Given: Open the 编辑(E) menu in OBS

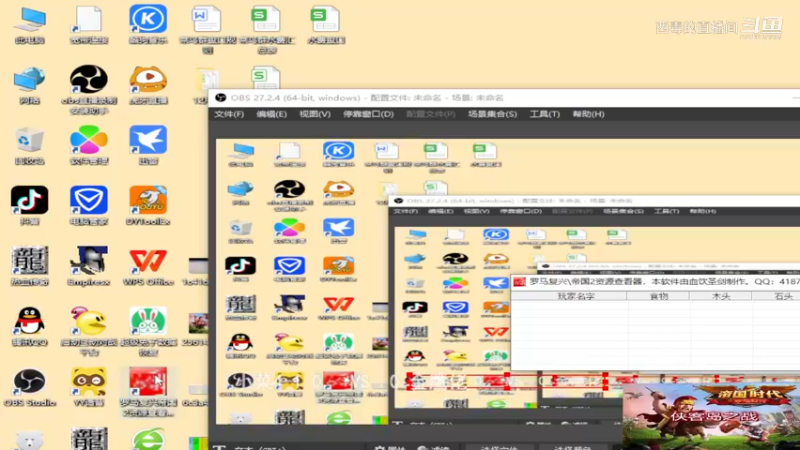Looking at the screenshot, I should click(271, 114).
